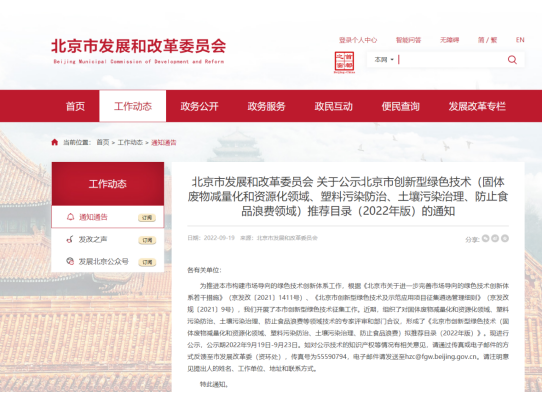The height and width of the screenshot is (393, 542).
Task: Share the notice via first share icon
Action: 485,238
